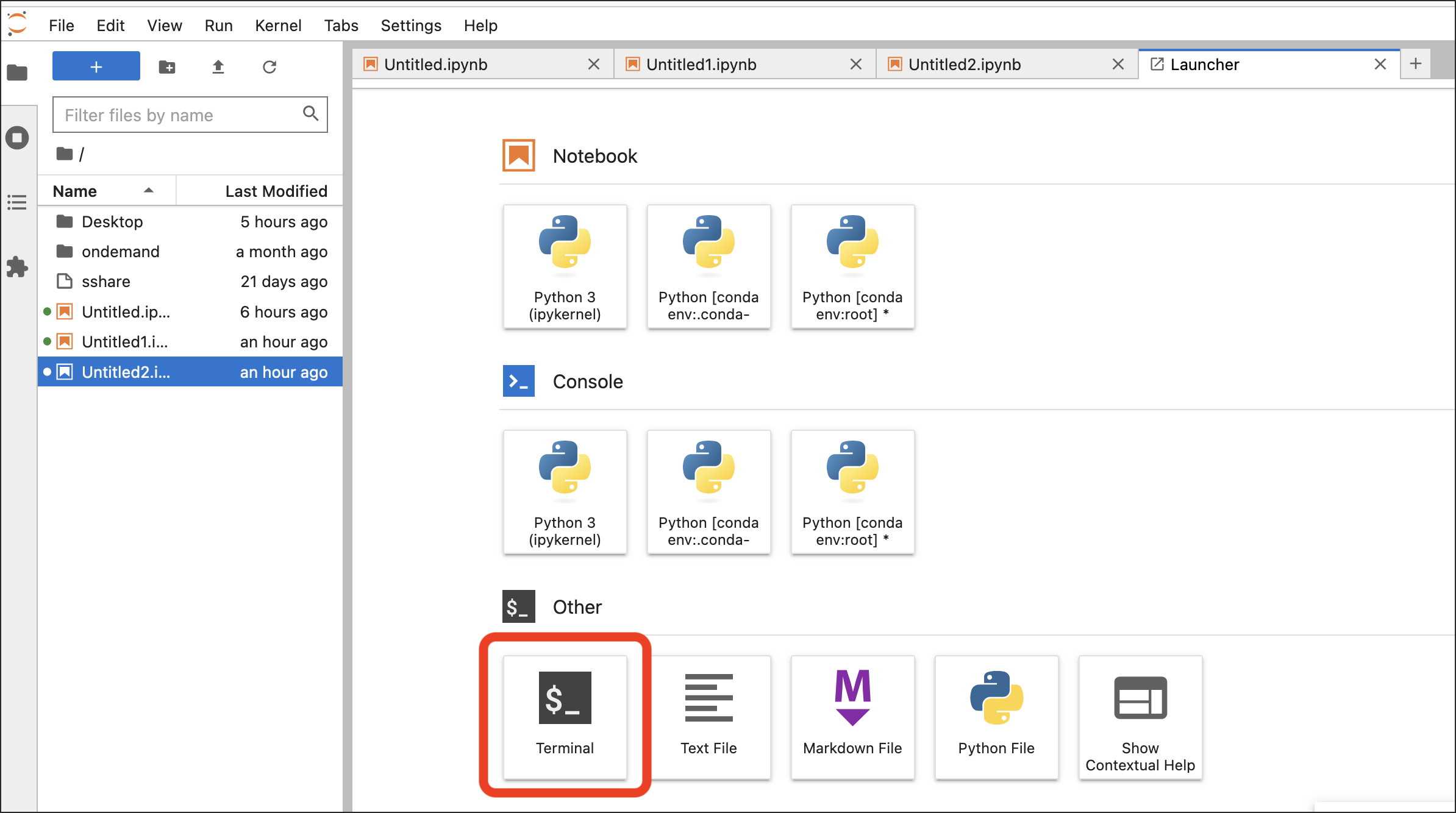Viewport: 1456px width, 813px height.
Task: Close the Untitled2.ipynb tab
Action: point(1118,65)
